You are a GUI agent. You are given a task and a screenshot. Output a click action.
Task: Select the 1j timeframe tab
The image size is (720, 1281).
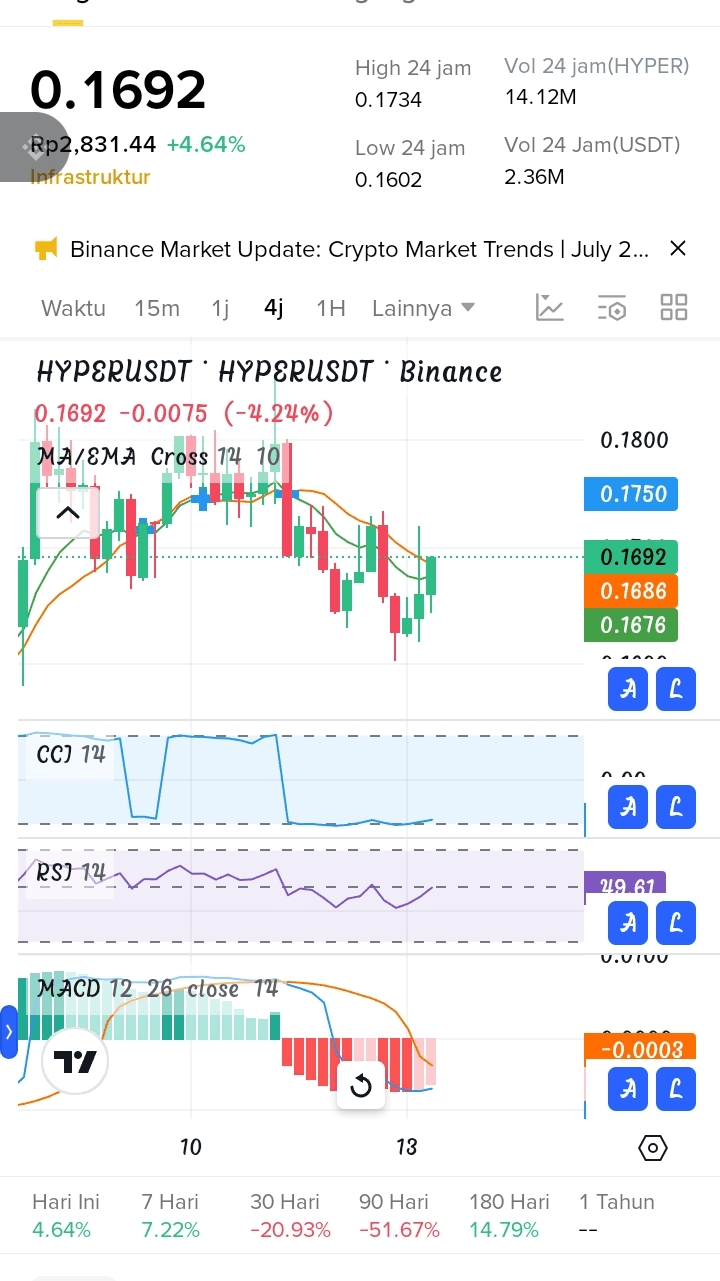[x=220, y=308]
